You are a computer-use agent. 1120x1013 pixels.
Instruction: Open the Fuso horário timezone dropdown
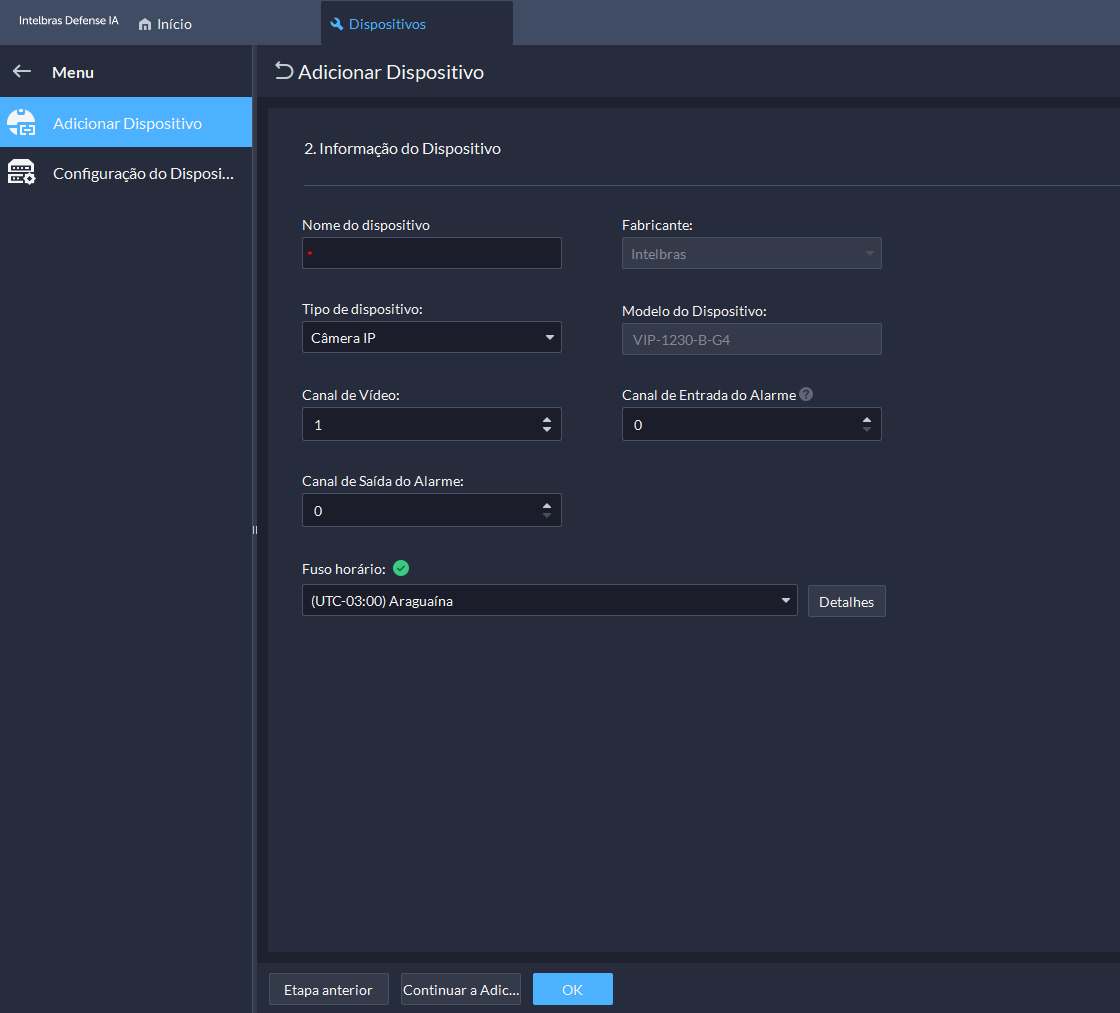coord(549,600)
